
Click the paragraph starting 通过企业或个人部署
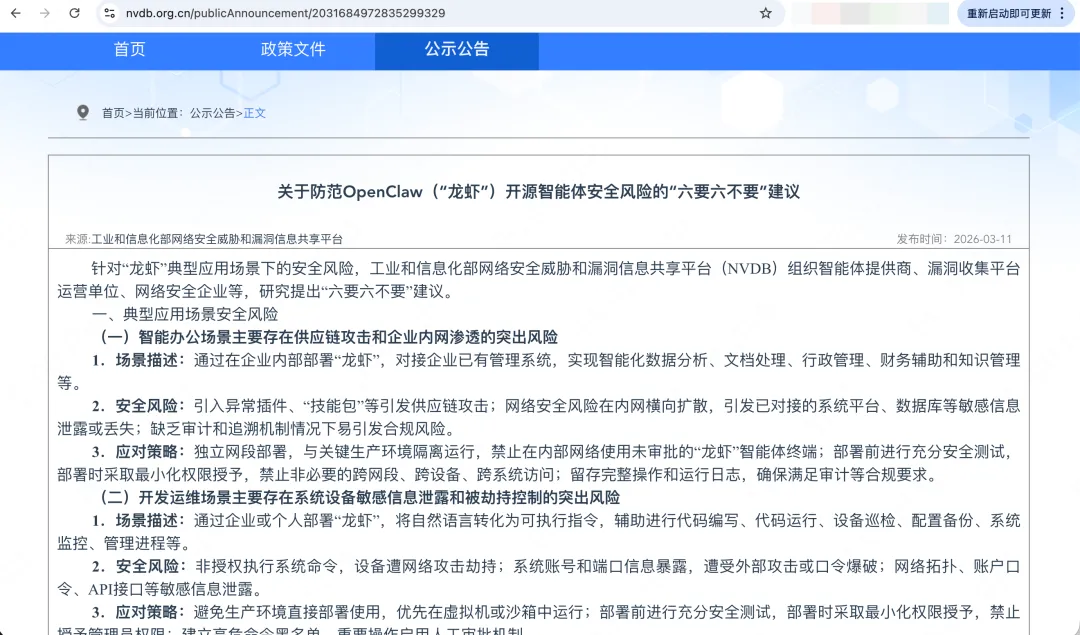pos(539,532)
